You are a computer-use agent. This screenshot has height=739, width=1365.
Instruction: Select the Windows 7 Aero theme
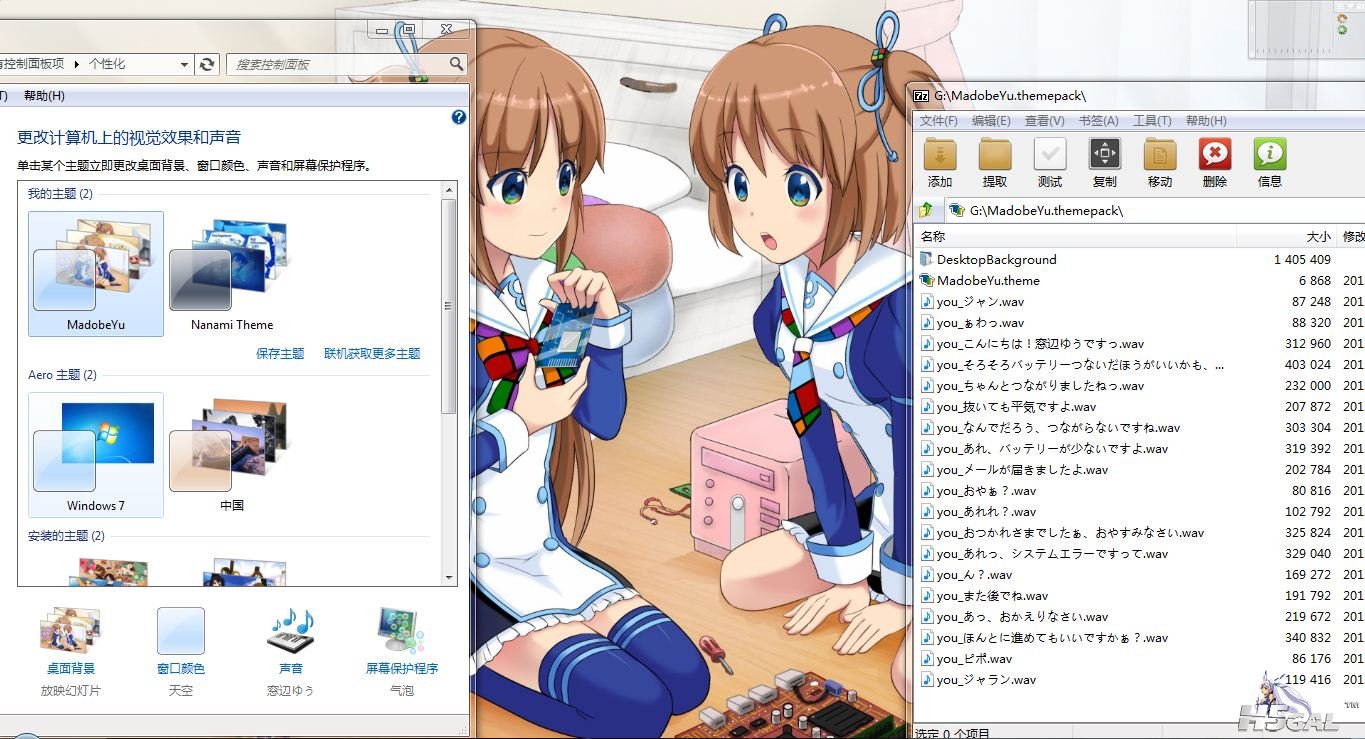(96, 455)
